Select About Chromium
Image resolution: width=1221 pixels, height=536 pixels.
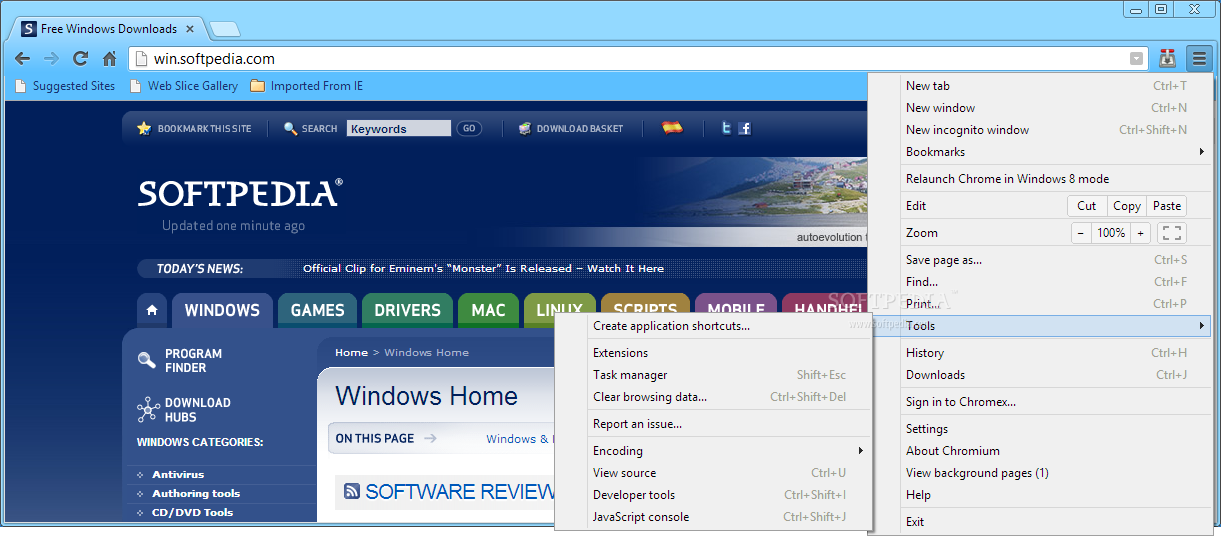tap(1040, 451)
